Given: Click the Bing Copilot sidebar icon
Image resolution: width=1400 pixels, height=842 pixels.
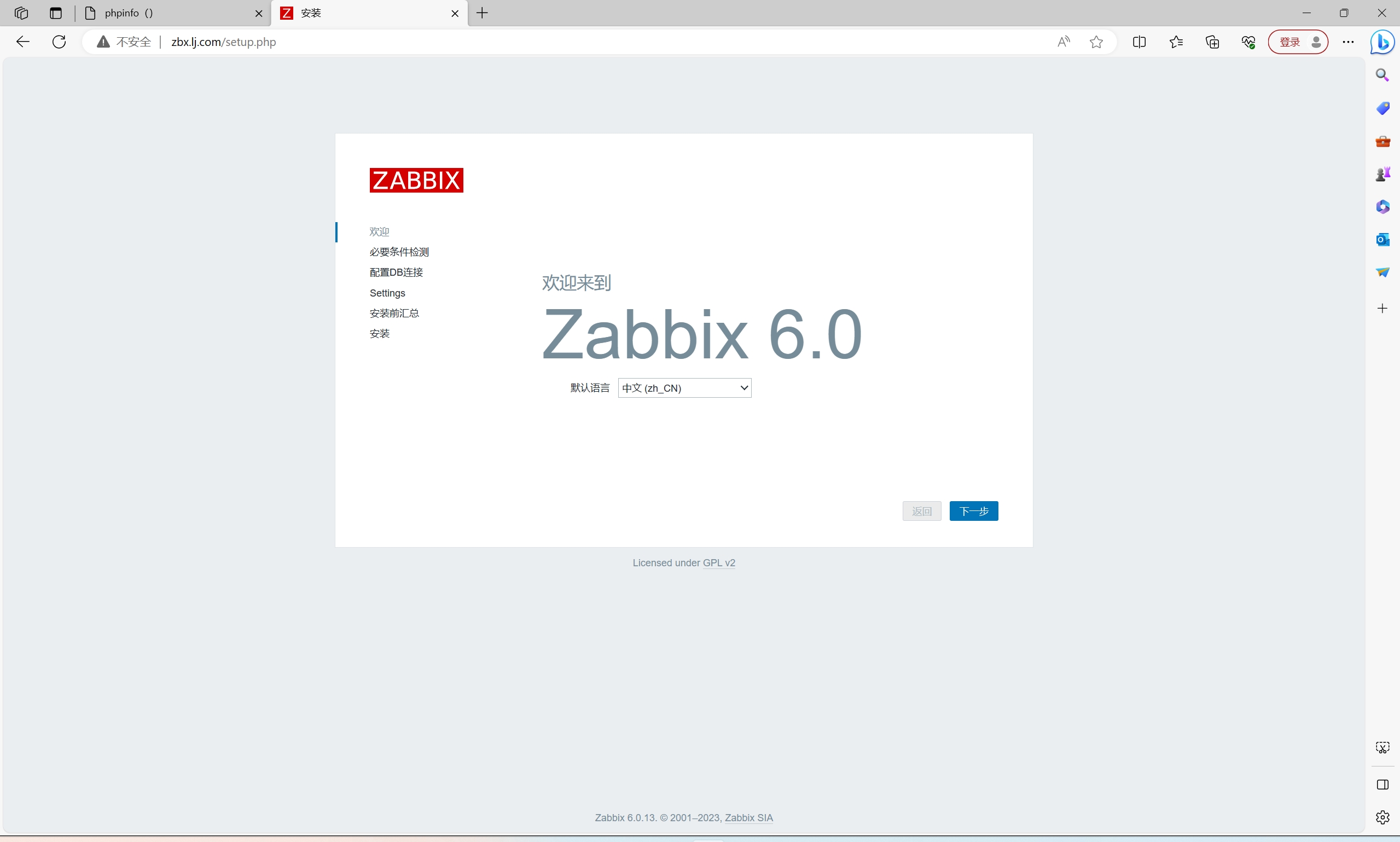Looking at the screenshot, I should tap(1382, 42).
